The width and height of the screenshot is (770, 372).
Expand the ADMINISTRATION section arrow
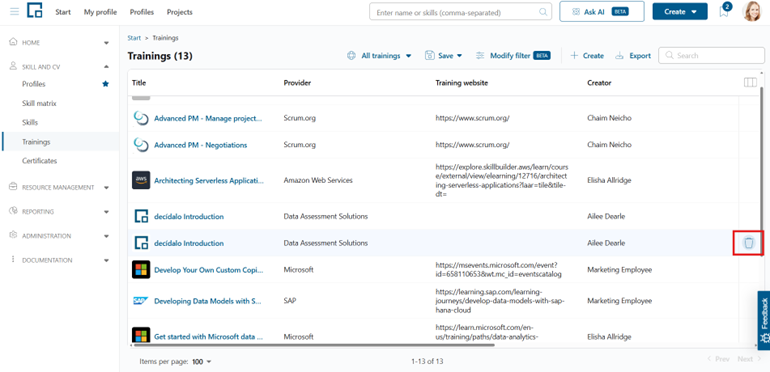pos(107,236)
